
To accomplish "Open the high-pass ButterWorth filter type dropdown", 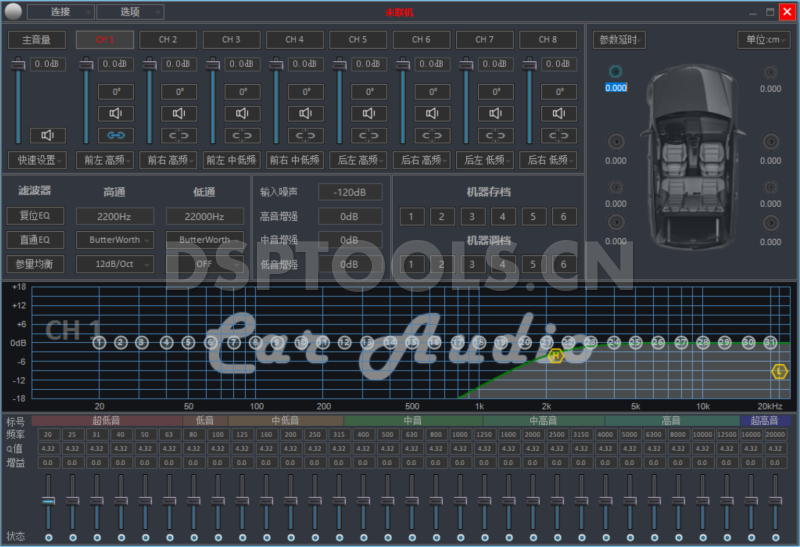I will pyautogui.click(x=115, y=239).
